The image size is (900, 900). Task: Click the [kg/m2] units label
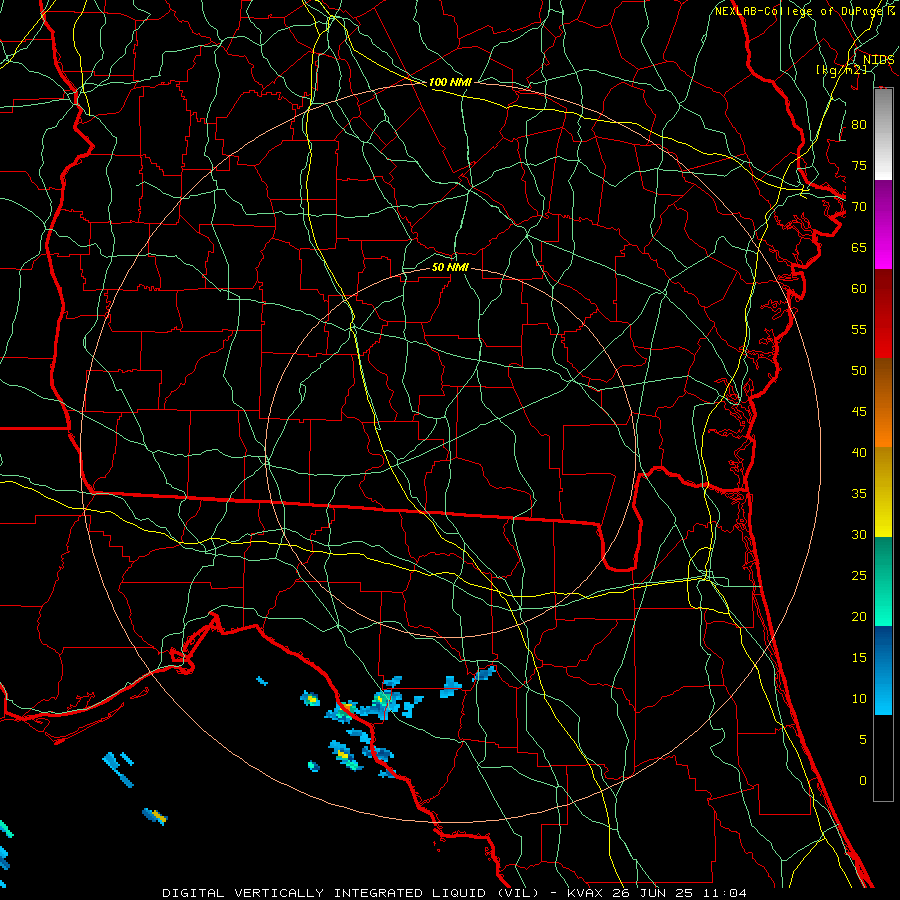pos(841,70)
